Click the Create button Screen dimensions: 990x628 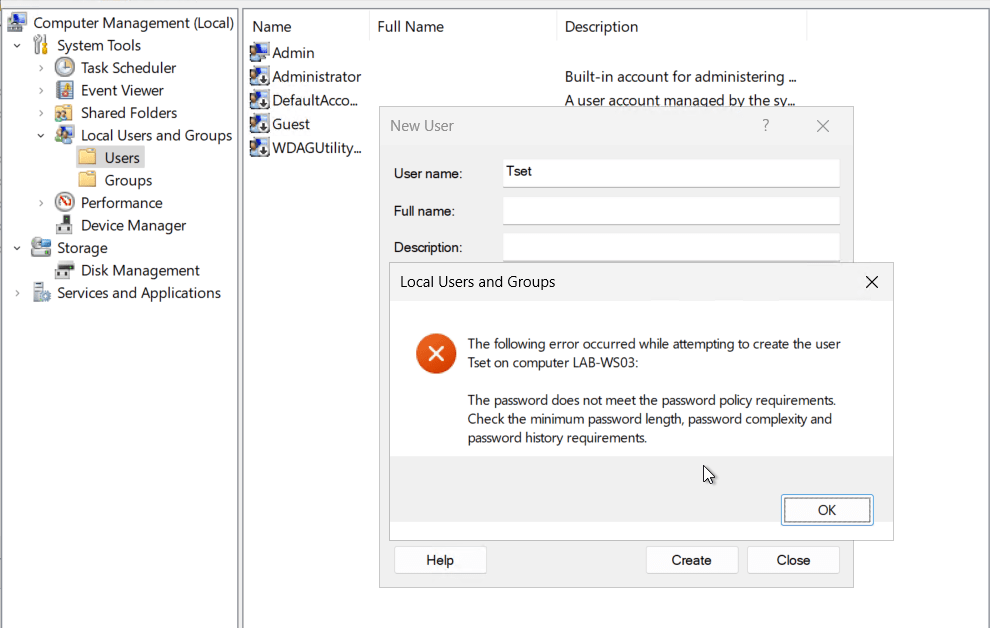click(691, 560)
